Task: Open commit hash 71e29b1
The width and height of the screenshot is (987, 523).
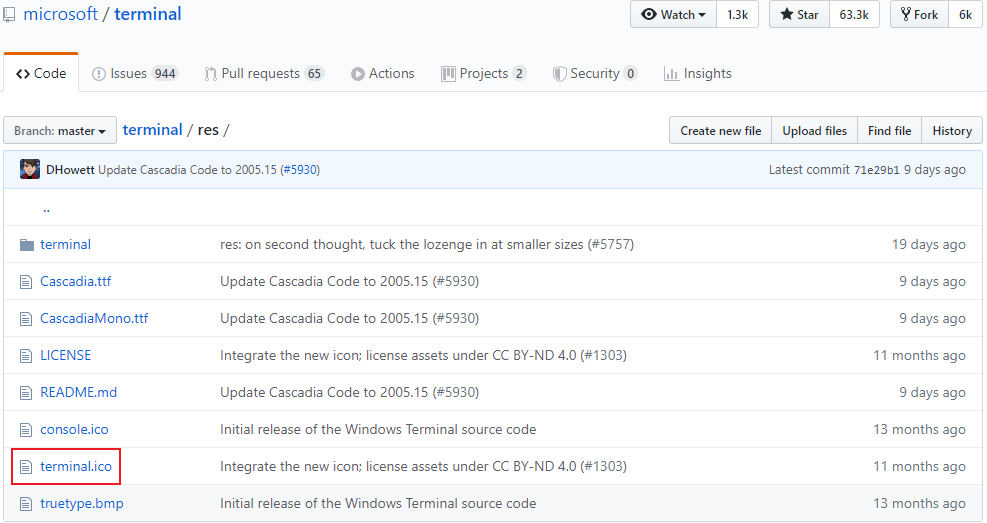Action: pyautogui.click(x=876, y=170)
